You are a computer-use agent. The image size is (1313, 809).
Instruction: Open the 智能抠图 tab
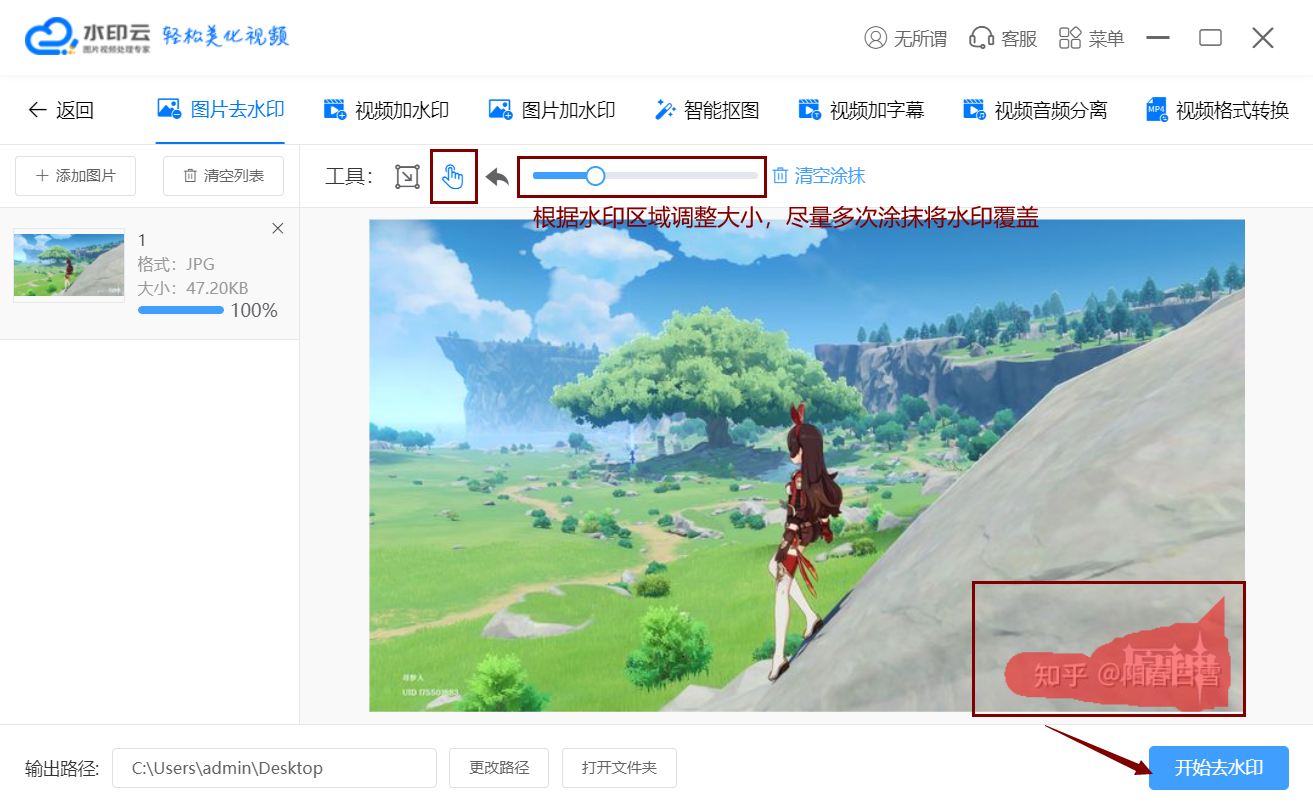(707, 110)
